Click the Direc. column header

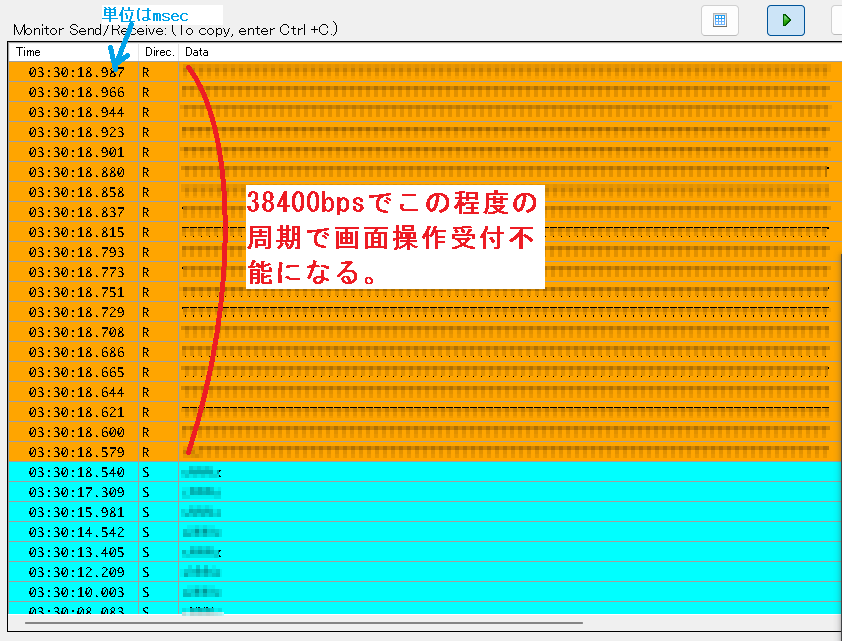(159, 51)
